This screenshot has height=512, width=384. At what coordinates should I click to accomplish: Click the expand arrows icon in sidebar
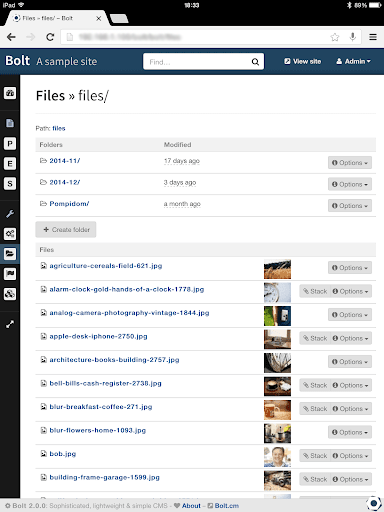tap(10, 324)
